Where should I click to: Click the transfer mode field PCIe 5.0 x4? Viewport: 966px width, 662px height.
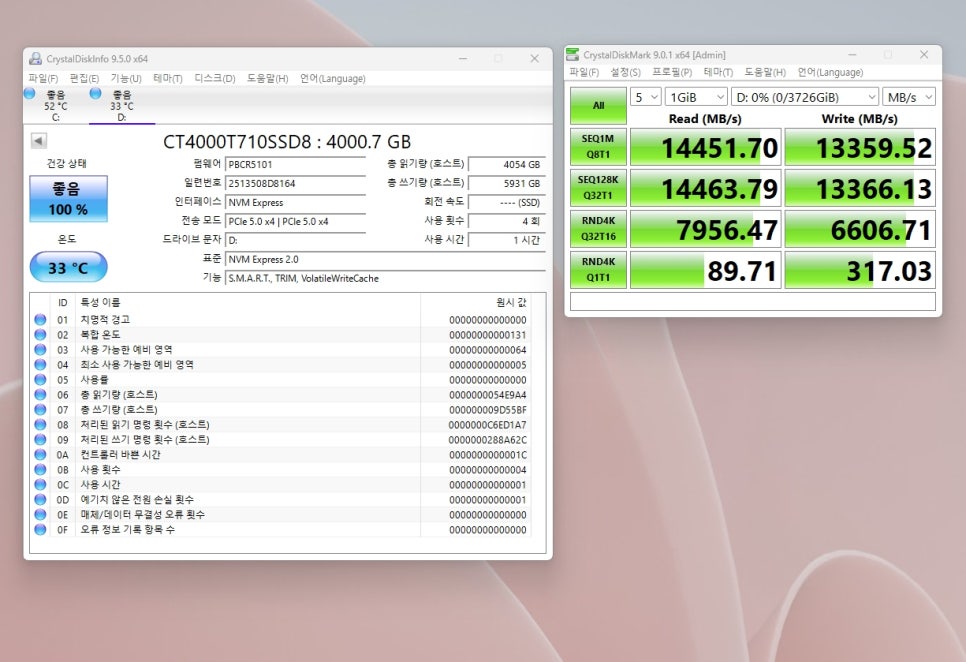pos(296,221)
